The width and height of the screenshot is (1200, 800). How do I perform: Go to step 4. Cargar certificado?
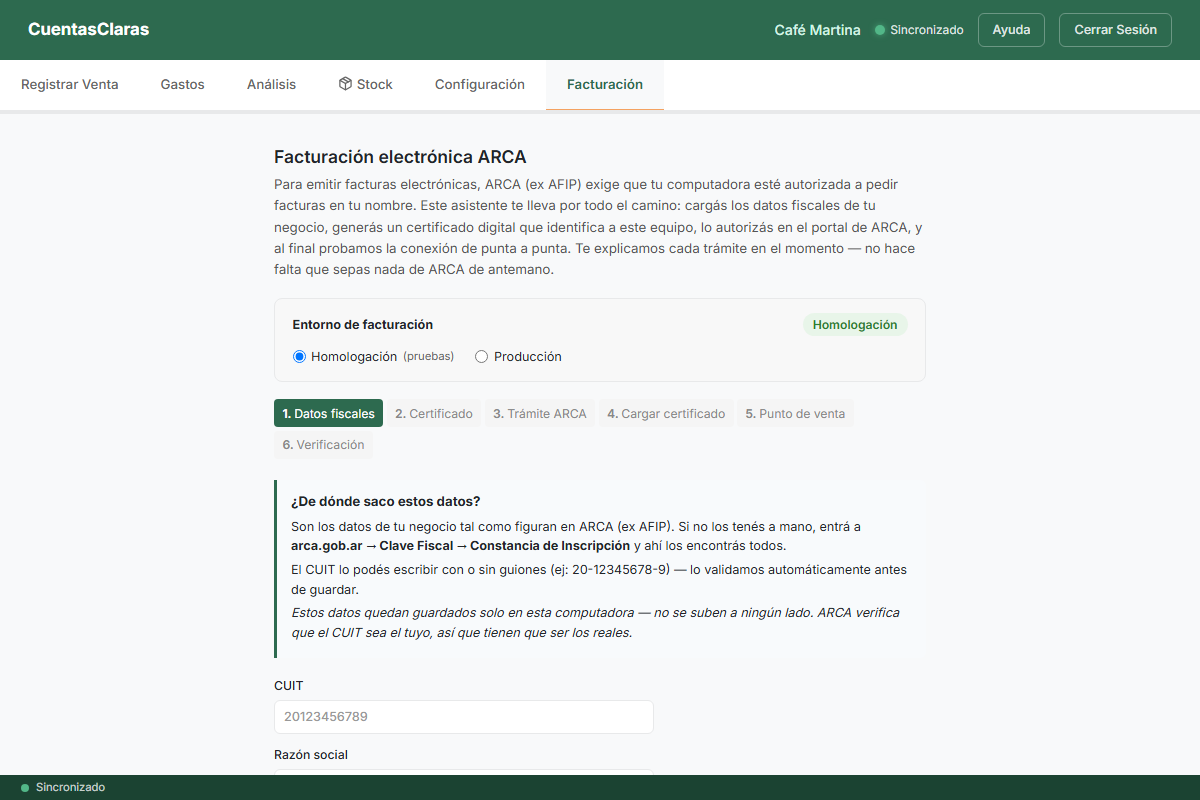click(x=666, y=413)
